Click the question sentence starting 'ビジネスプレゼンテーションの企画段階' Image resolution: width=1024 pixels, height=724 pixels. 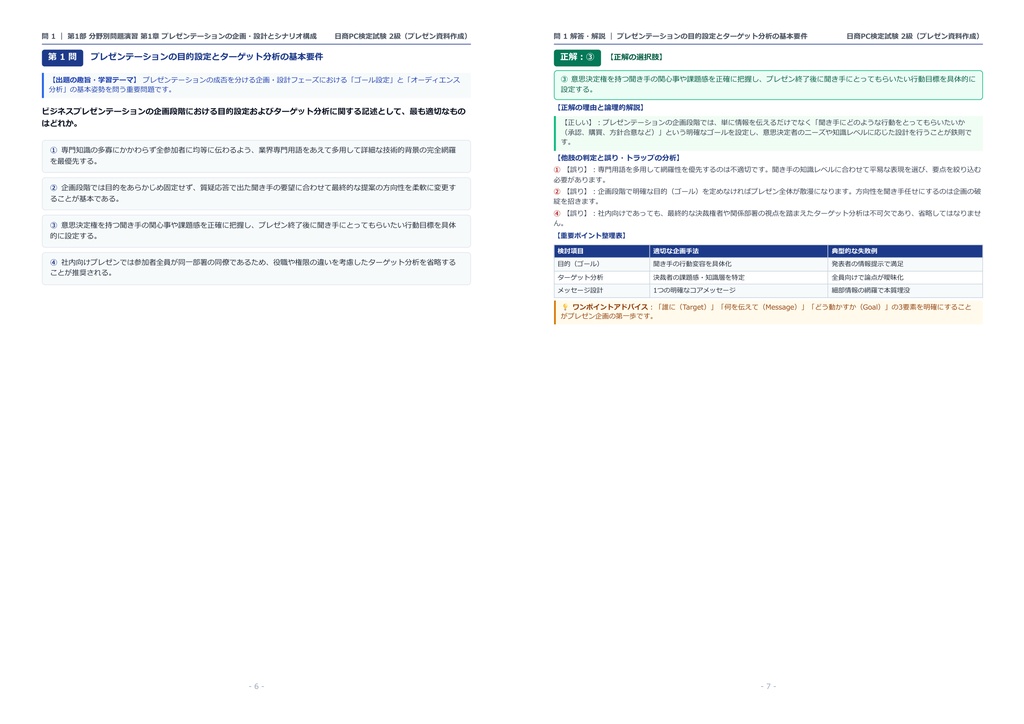coord(254,117)
